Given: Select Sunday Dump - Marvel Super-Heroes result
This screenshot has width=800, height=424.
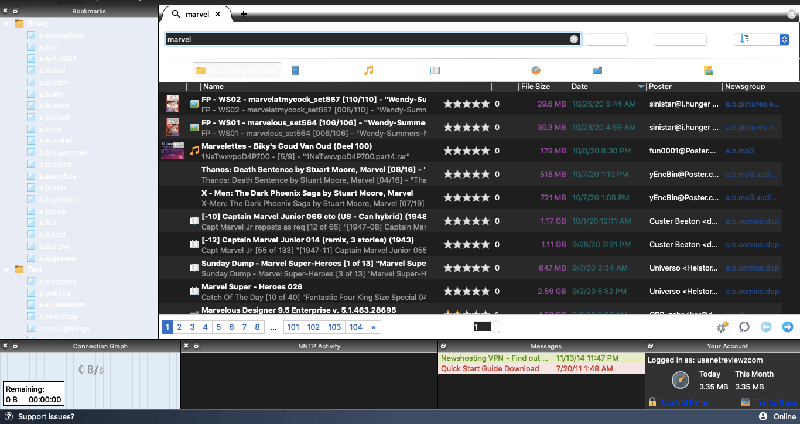Looking at the screenshot, I should 470,268.
